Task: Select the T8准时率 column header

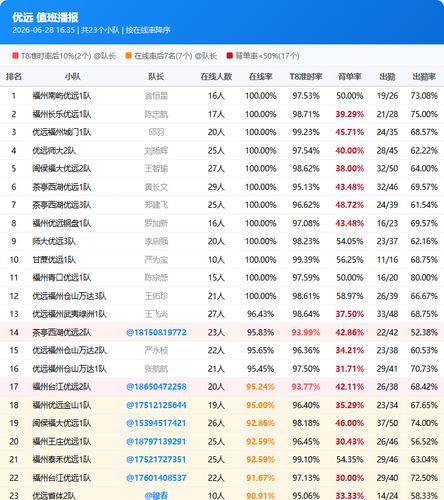Action: pyautogui.click(x=306, y=77)
